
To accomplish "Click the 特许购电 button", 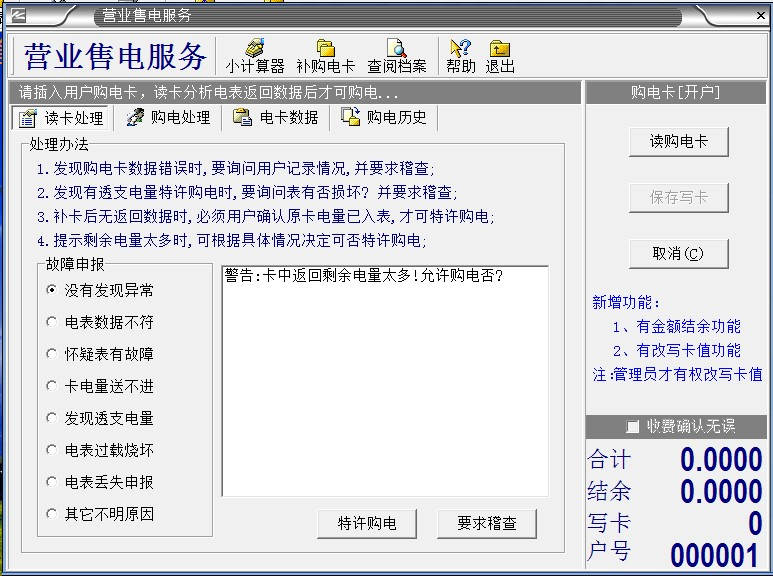I will 367,523.
